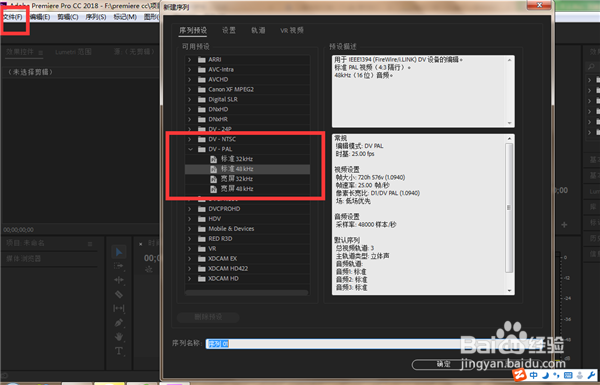Image resolution: width=600 pixels, height=385 pixels.
Task: Click the plus button editor icon
Action: coord(564,225)
